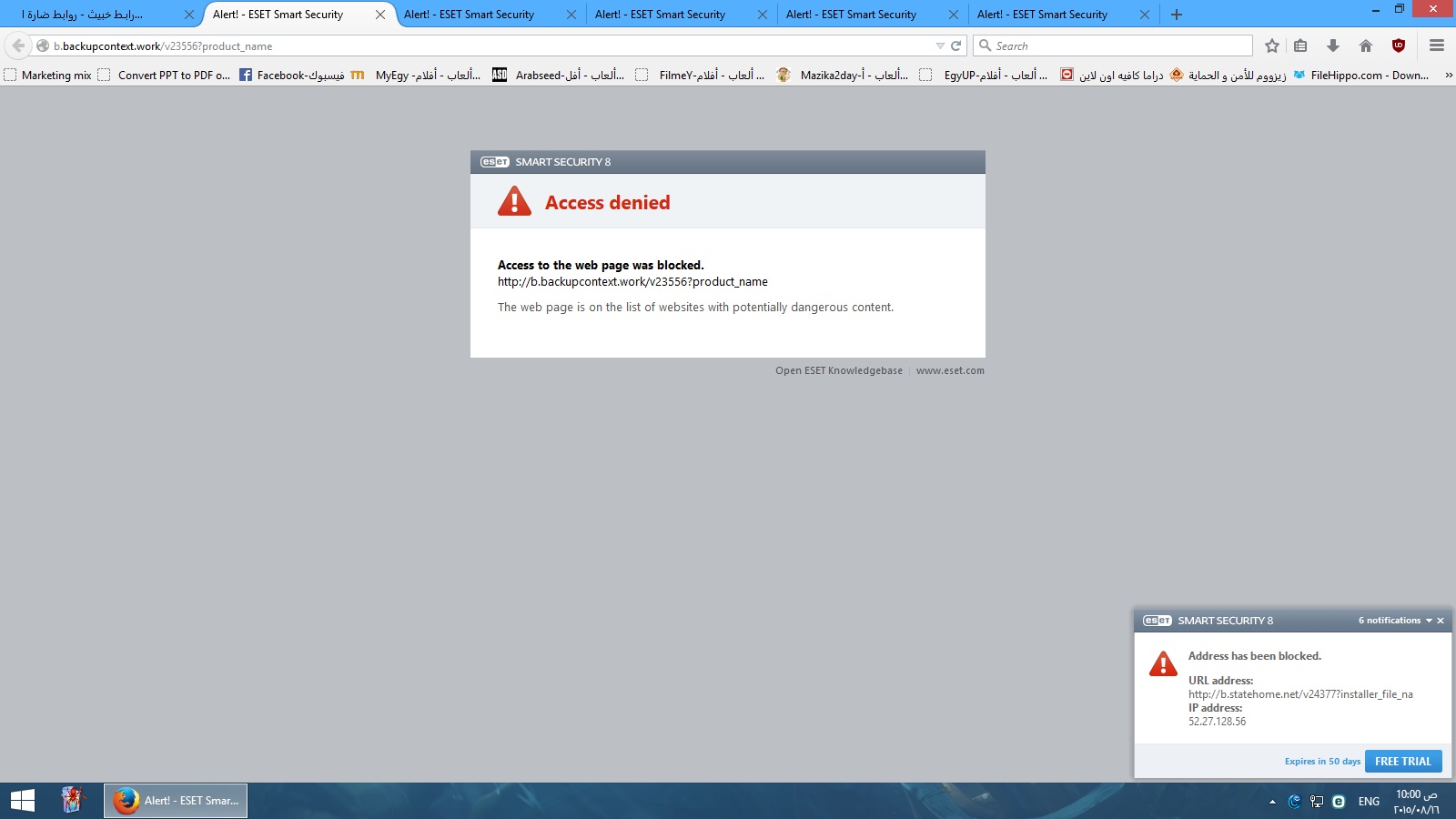This screenshot has width=1456, height=819.
Task: Focus the Search input field
Action: [1113, 45]
